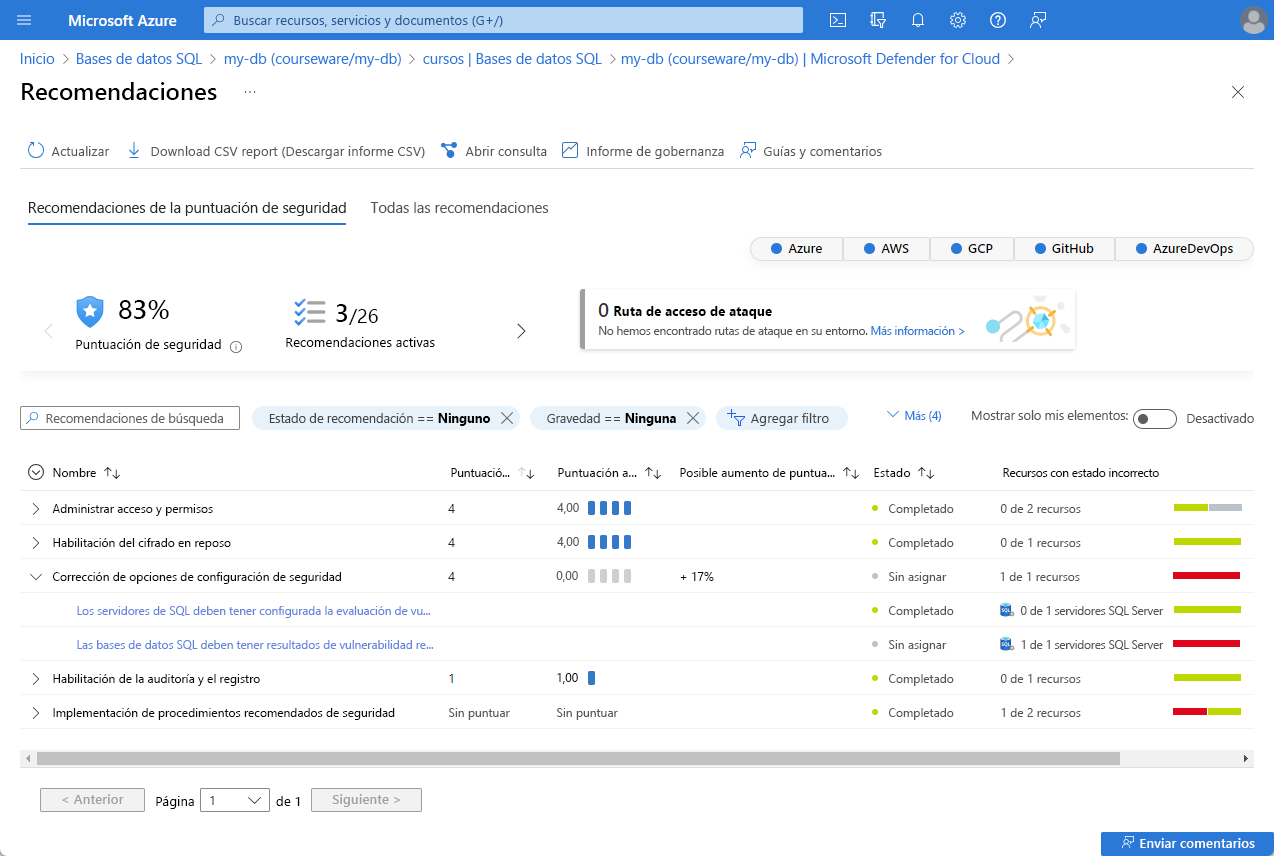Show next summary card with right chevron
The height and width of the screenshot is (856, 1274).
tap(521, 331)
